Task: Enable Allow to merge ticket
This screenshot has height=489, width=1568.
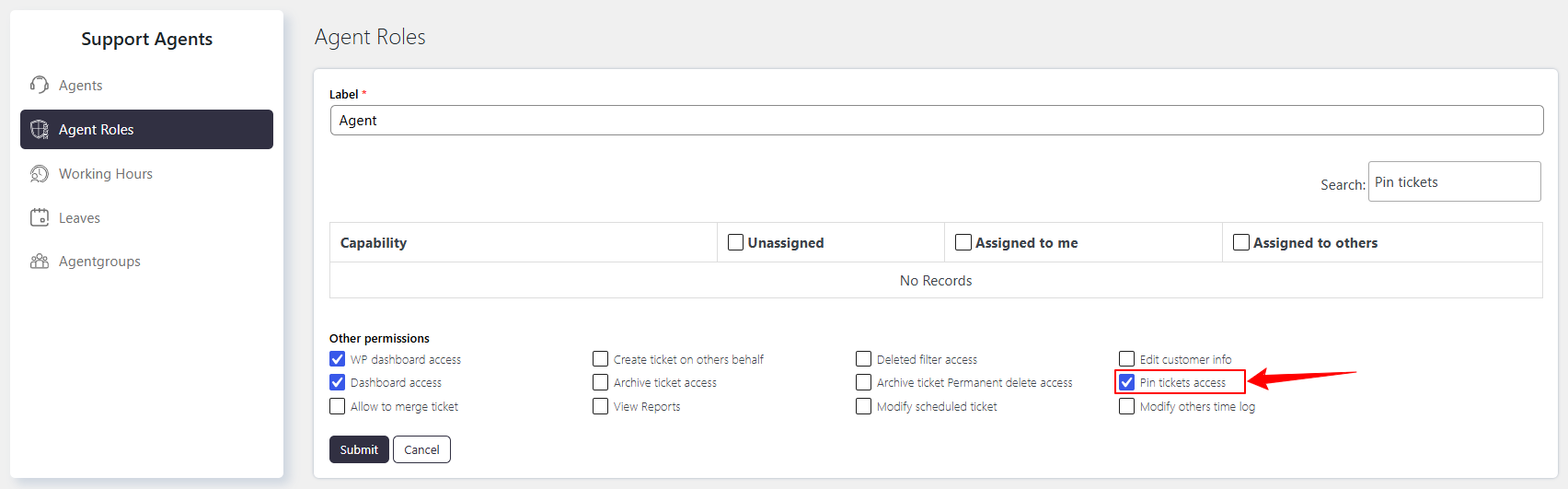Action: coord(338,406)
